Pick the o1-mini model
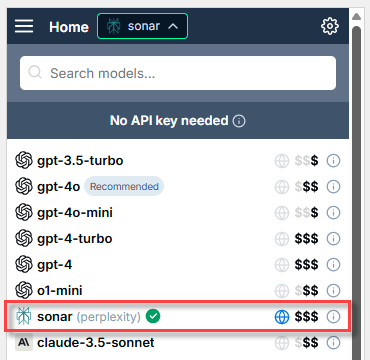The width and height of the screenshot is (370, 360). pos(178,291)
